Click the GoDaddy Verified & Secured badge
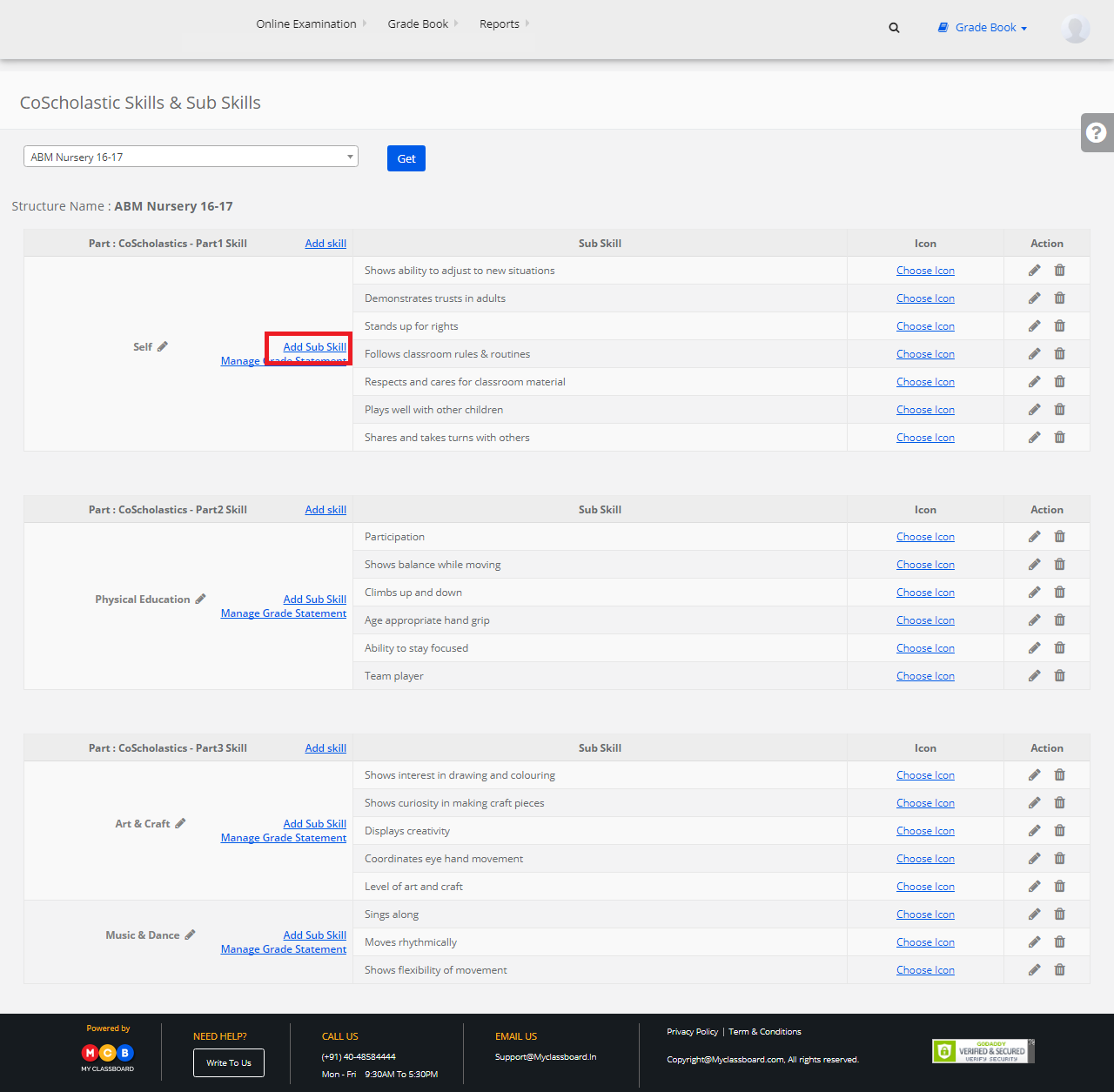Image resolution: width=1114 pixels, height=1092 pixels. [983, 1051]
